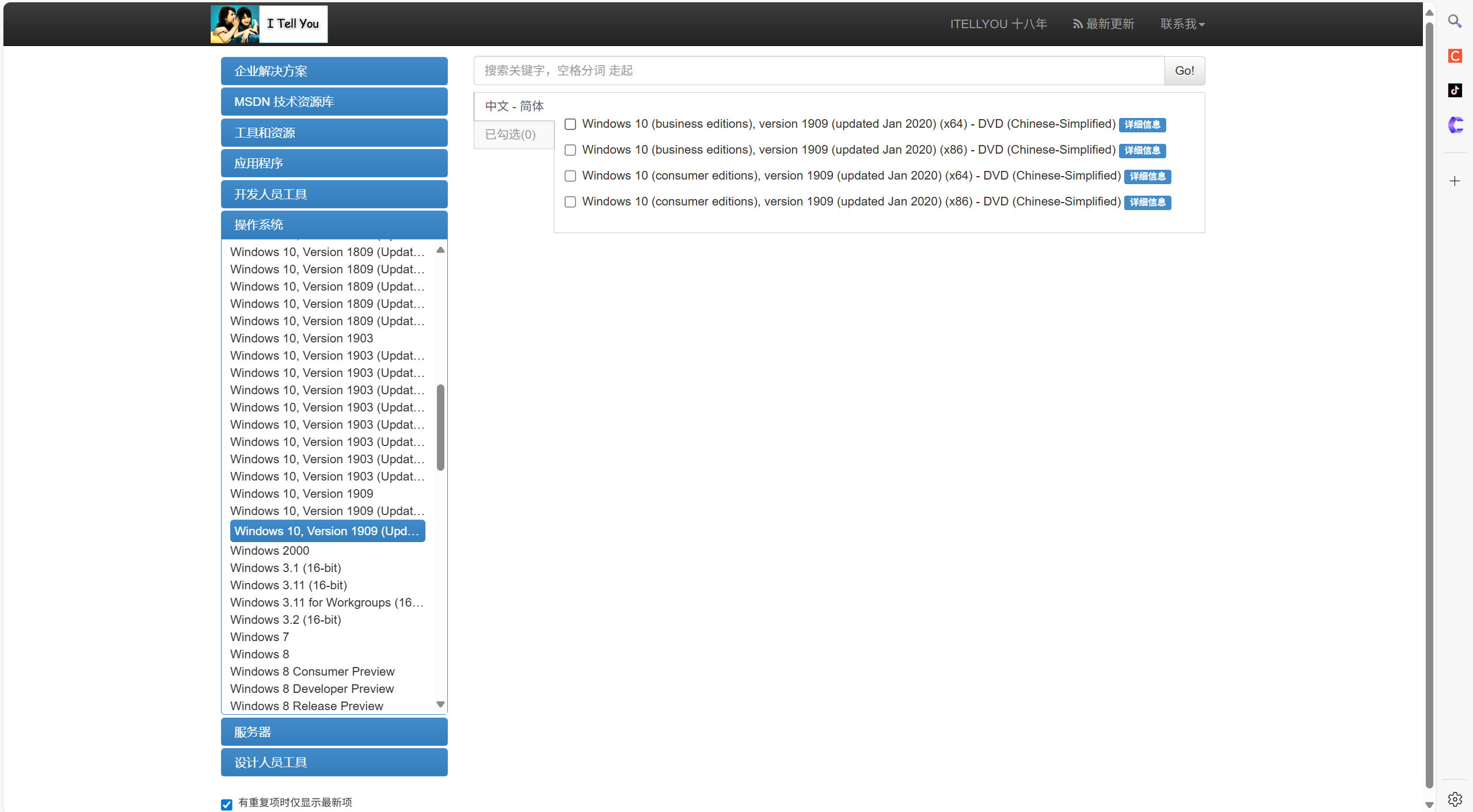Click the keyword search input field

tap(818, 71)
